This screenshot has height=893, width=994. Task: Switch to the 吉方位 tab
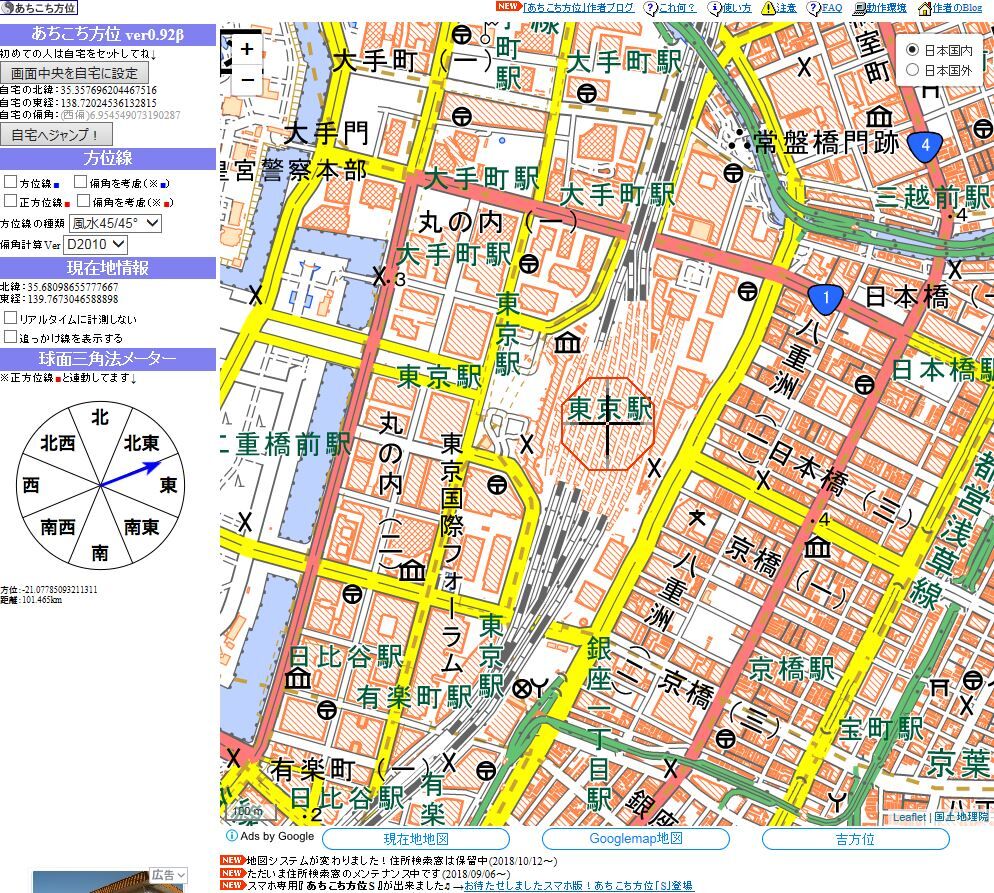tap(855, 838)
